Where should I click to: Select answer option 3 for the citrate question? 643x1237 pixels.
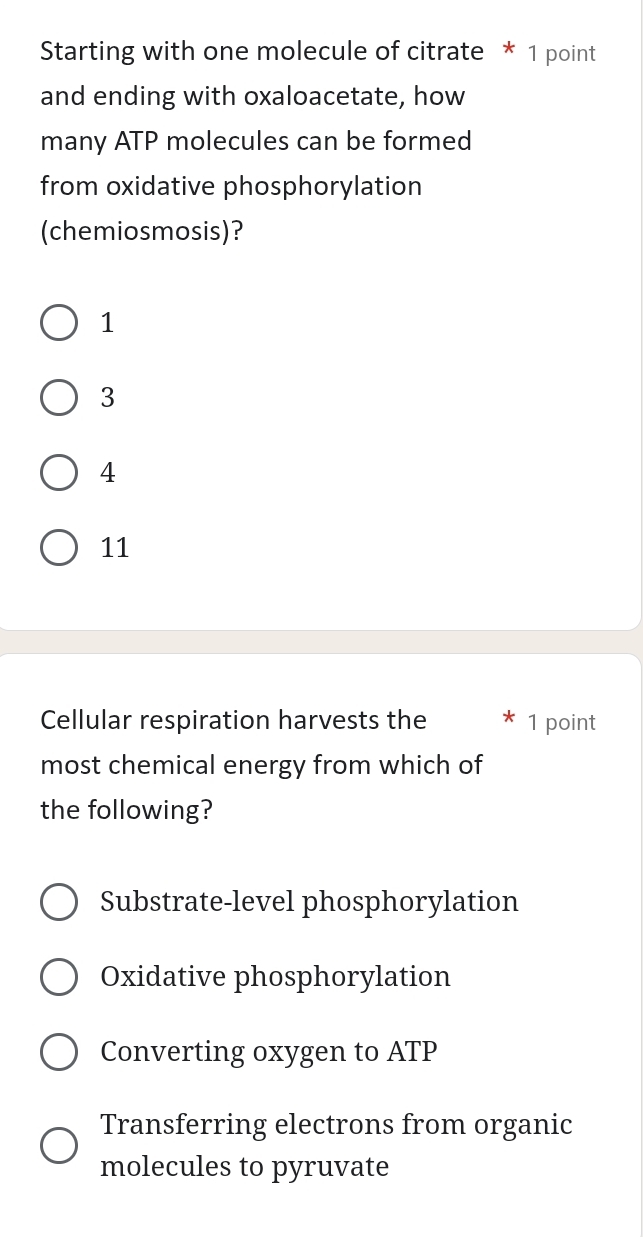coord(59,397)
